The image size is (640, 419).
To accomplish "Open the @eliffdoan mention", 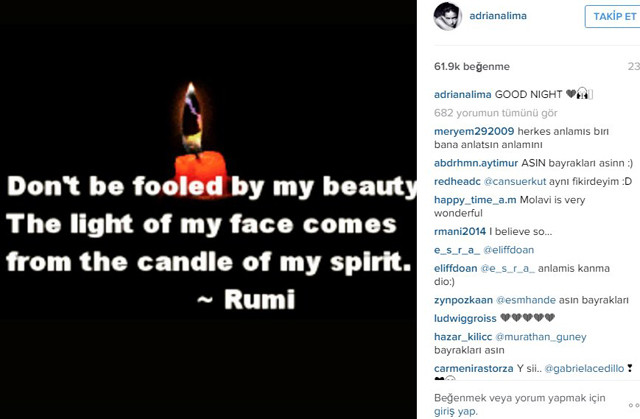I will (x=509, y=250).
